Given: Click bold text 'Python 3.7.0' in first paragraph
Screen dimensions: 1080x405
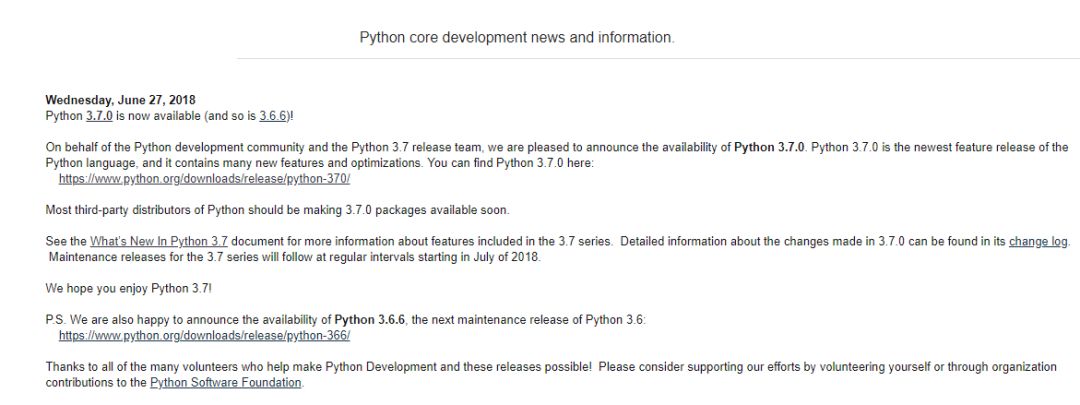Looking at the screenshot, I should 769,147.
